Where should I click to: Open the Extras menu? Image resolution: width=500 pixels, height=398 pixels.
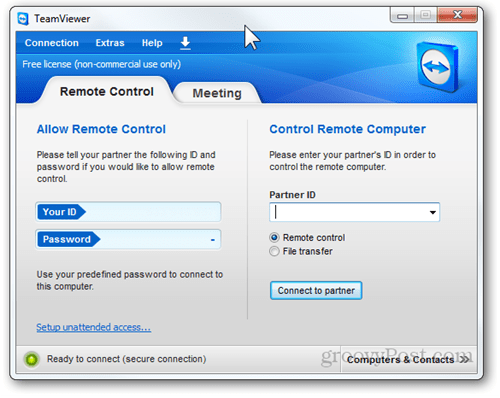110,43
